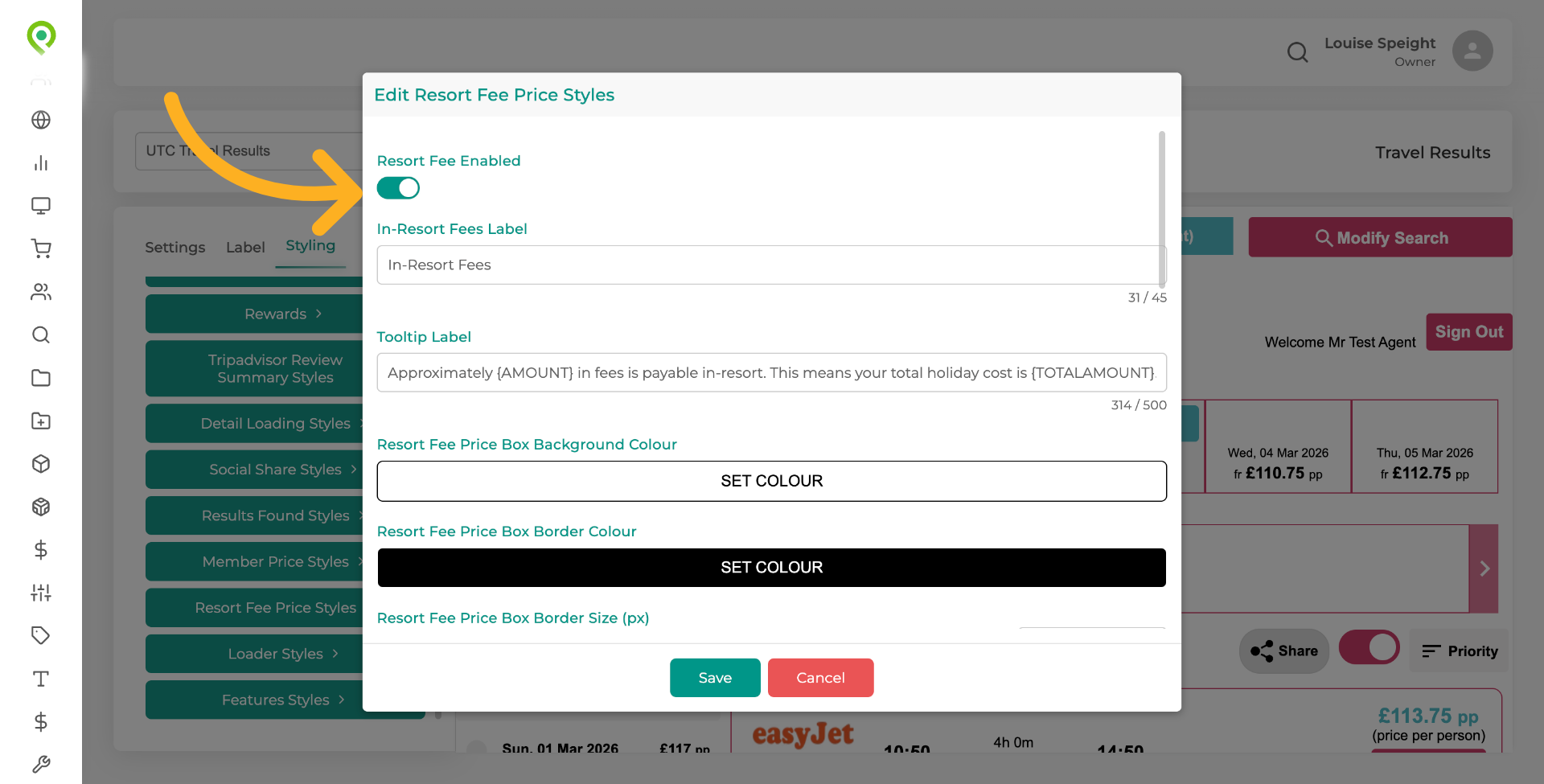Set the price box background colour
Image resolution: width=1544 pixels, height=784 pixels.
[771, 481]
